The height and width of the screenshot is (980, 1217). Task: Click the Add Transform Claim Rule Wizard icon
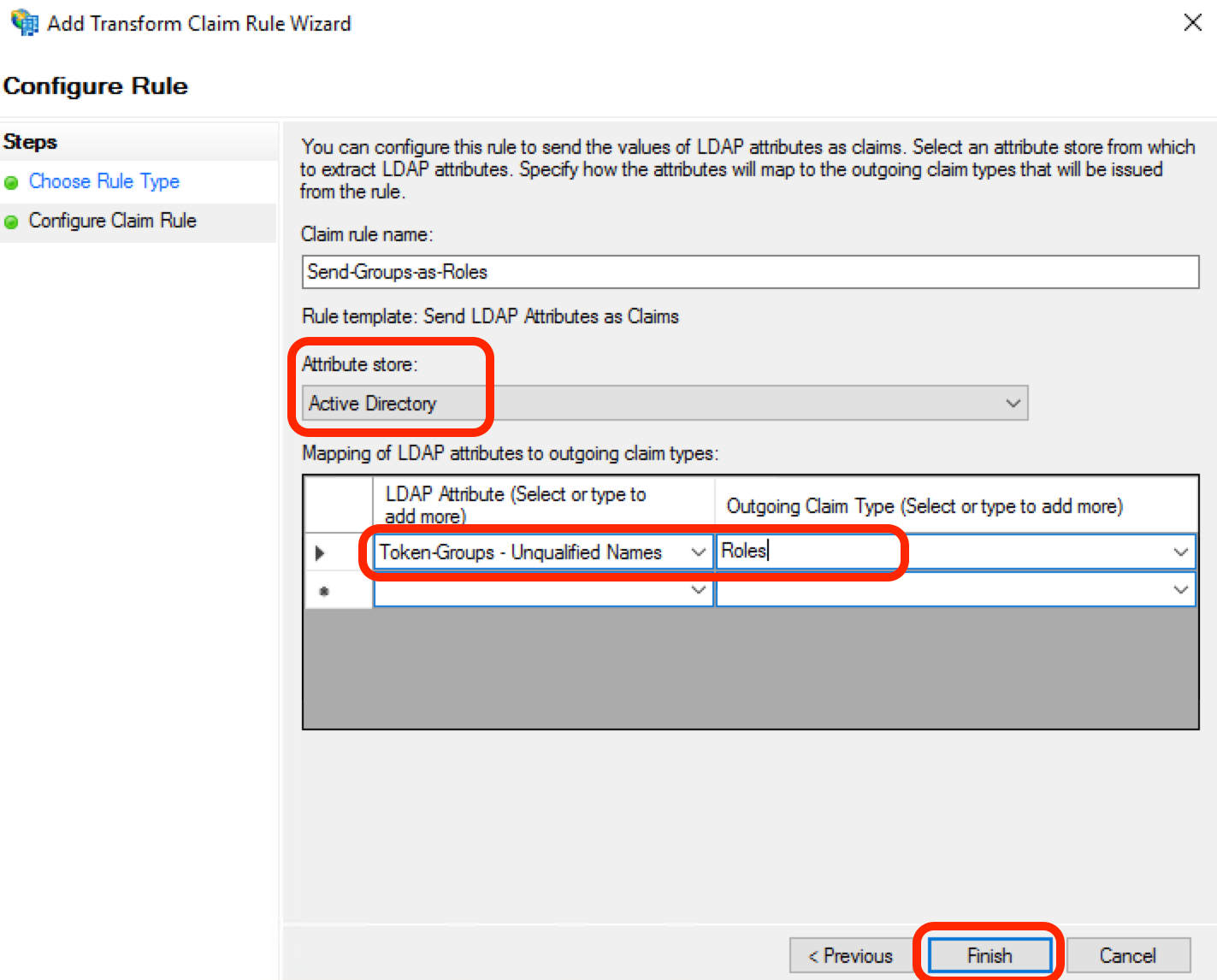point(23,23)
